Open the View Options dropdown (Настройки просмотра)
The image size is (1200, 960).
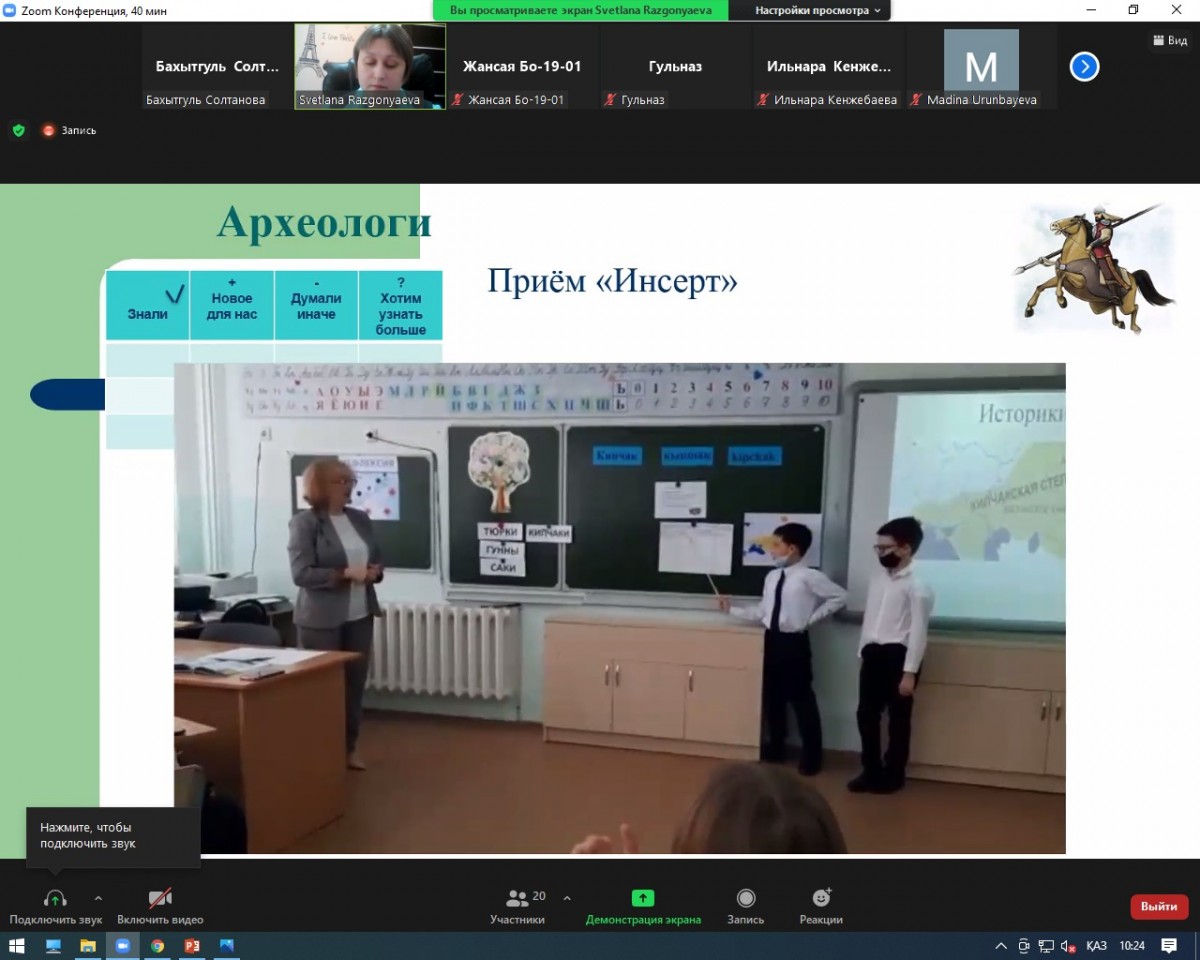pos(818,10)
